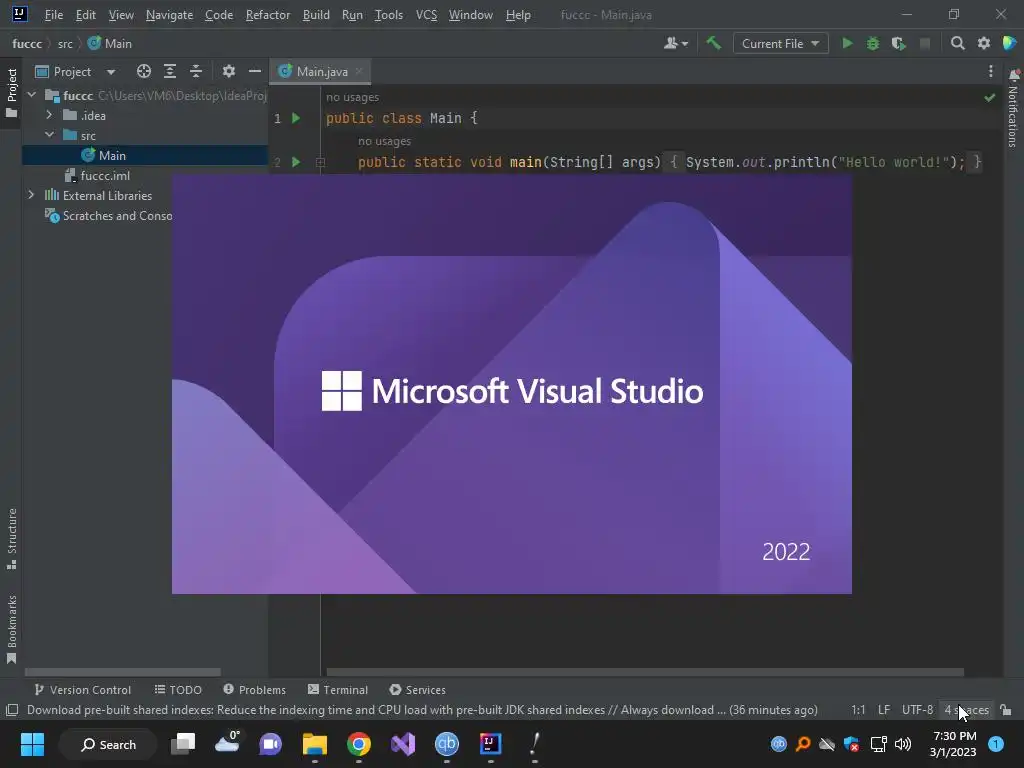Open Current File run configuration dropdown
Image resolution: width=1024 pixels, height=768 pixels.
pyautogui.click(x=780, y=43)
